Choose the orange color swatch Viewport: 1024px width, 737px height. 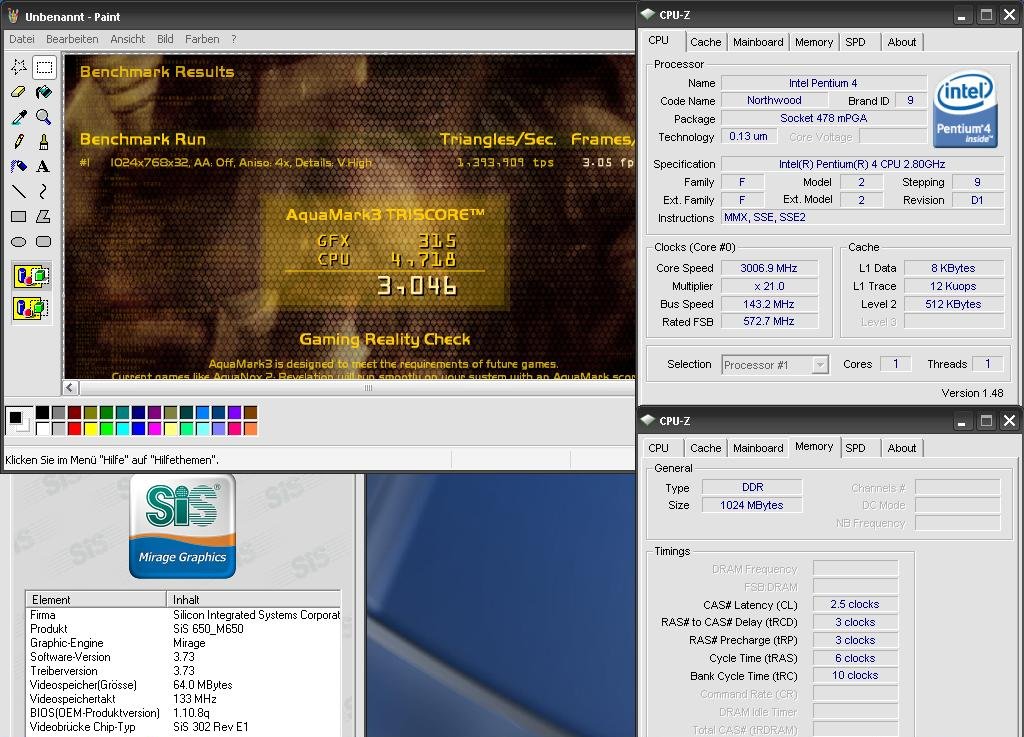[251, 428]
